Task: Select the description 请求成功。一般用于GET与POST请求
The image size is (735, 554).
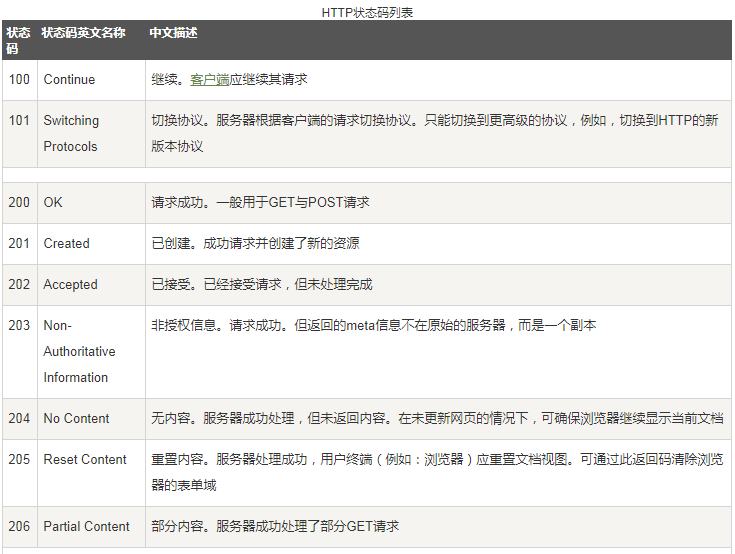Action: pos(438,202)
